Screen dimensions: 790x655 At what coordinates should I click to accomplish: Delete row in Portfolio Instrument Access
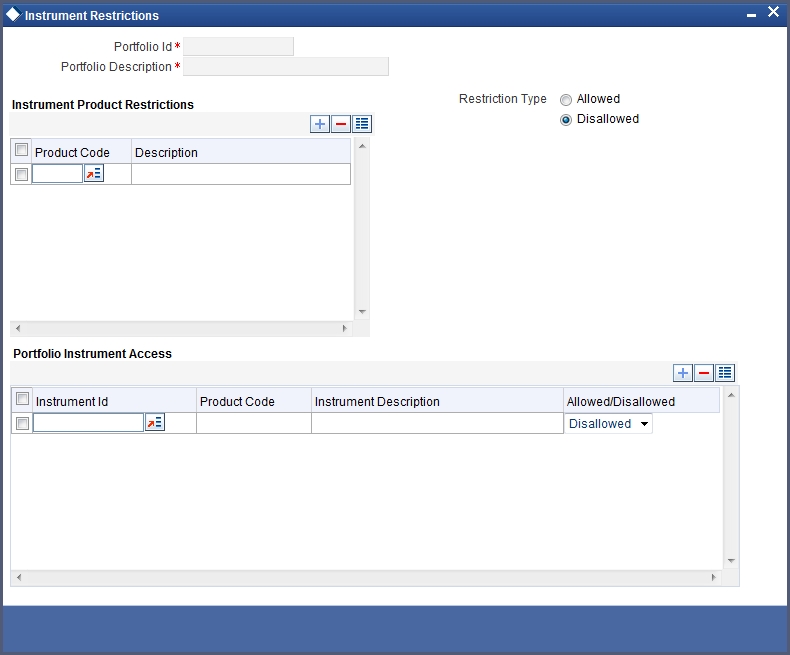point(704,373)
